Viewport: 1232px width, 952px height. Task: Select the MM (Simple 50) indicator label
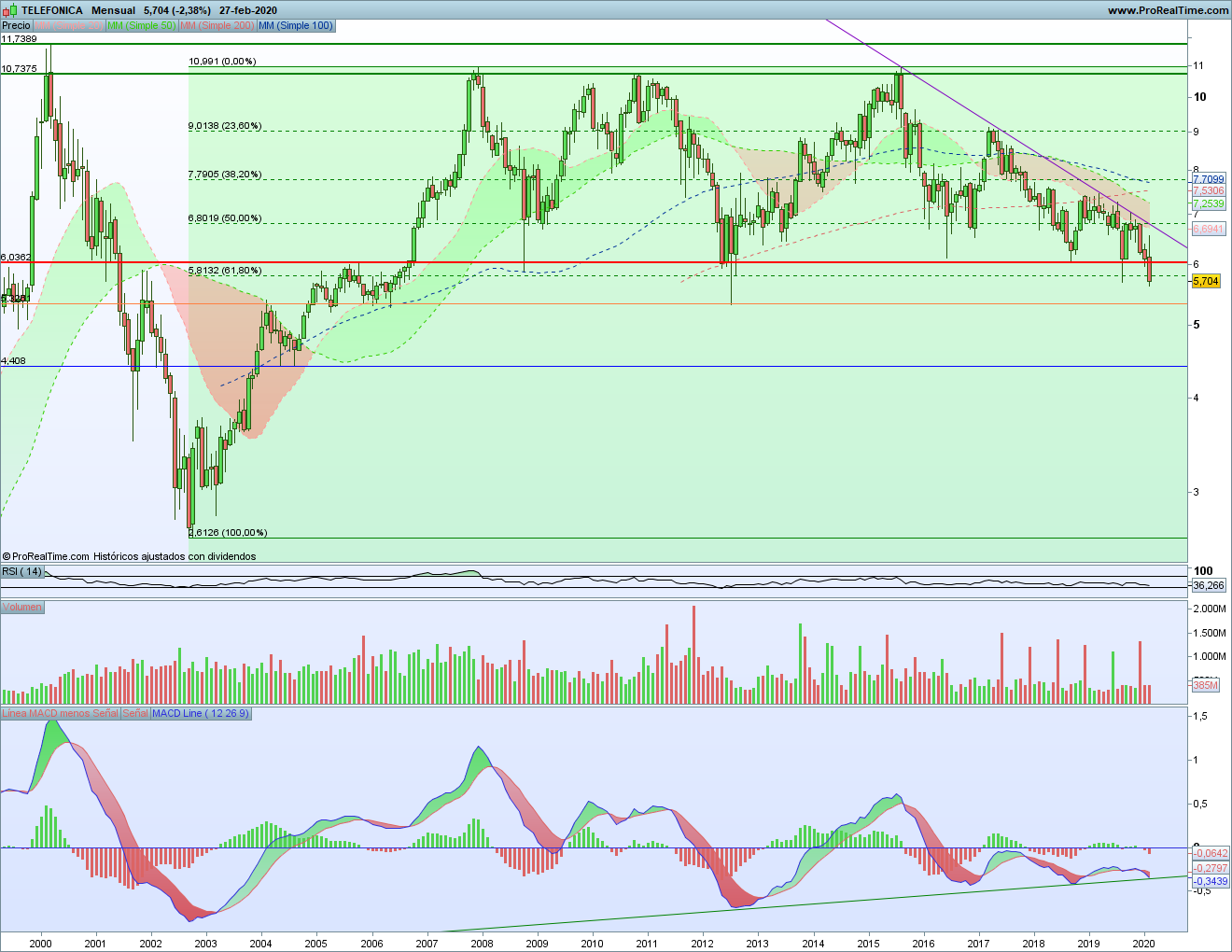pos(141,25)
